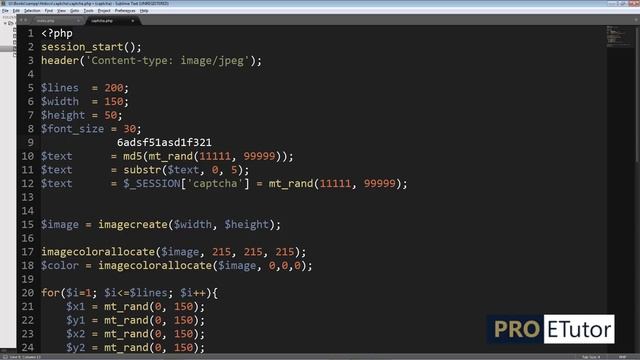
Task: Click the '$lines' variable on line 5
Action: (x=60, y=88)
